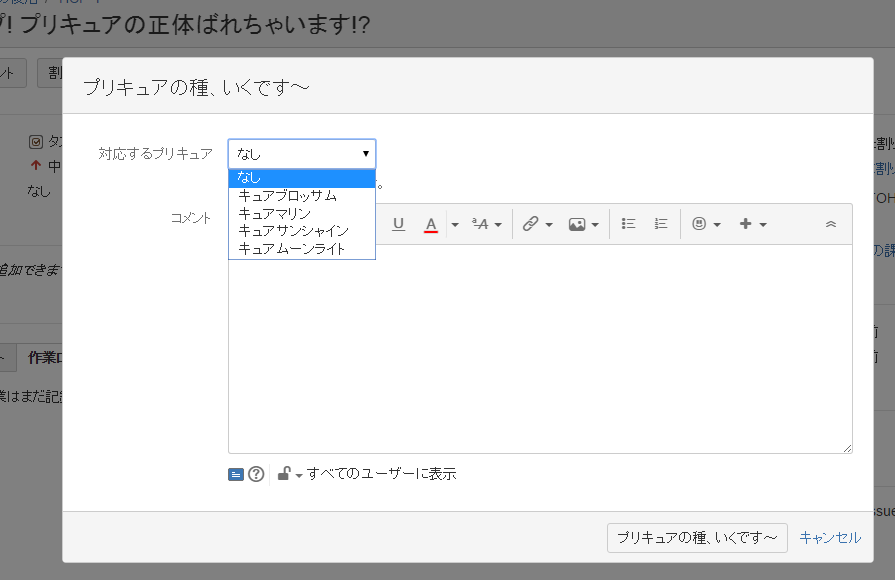This screenshot has width=895, height=580.
Task: Click the キャンセル link
Action: pyautogui.click(x=830, y=537)
